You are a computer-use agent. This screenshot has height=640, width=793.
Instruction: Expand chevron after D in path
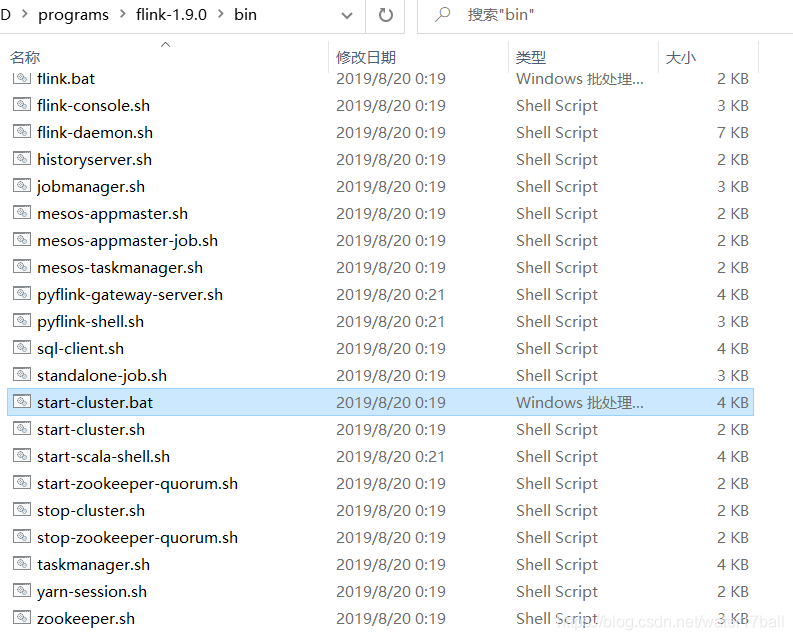click(24, 15)
